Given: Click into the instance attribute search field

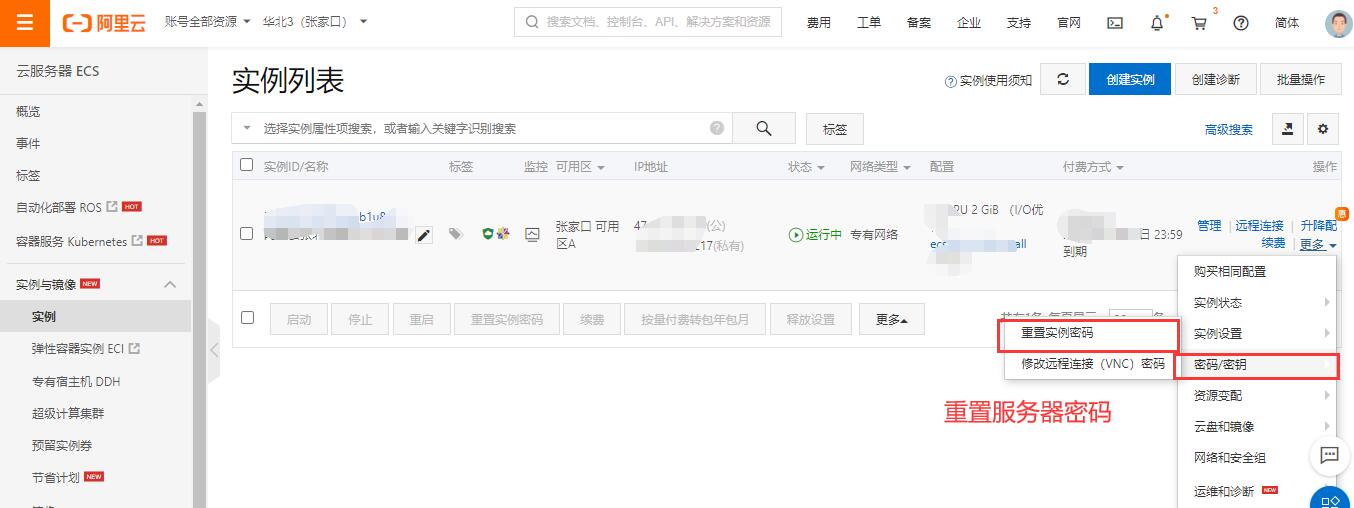Looking at the screenshot, I should [x=484, y=128].
